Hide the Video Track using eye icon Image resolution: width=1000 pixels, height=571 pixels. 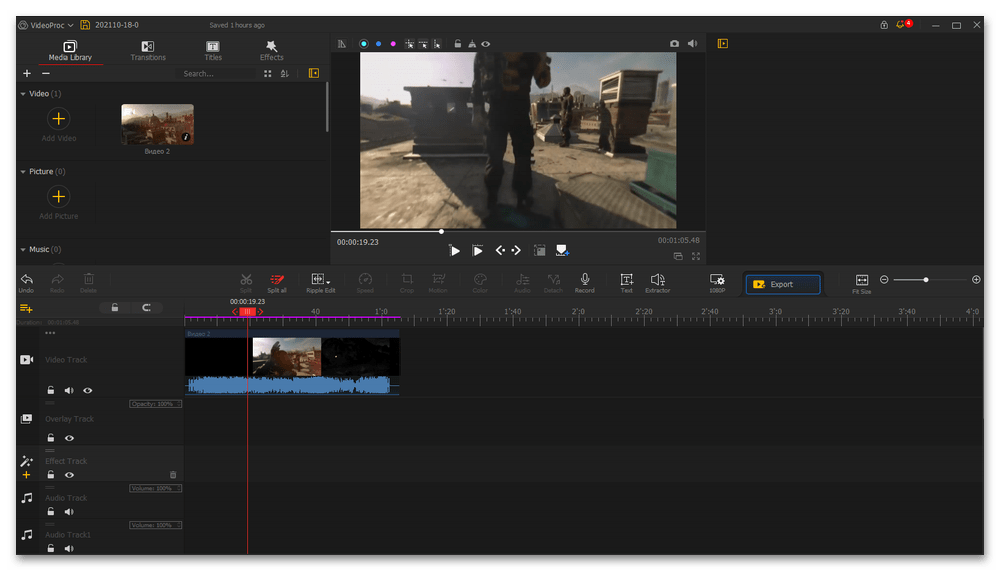point(88,390)
